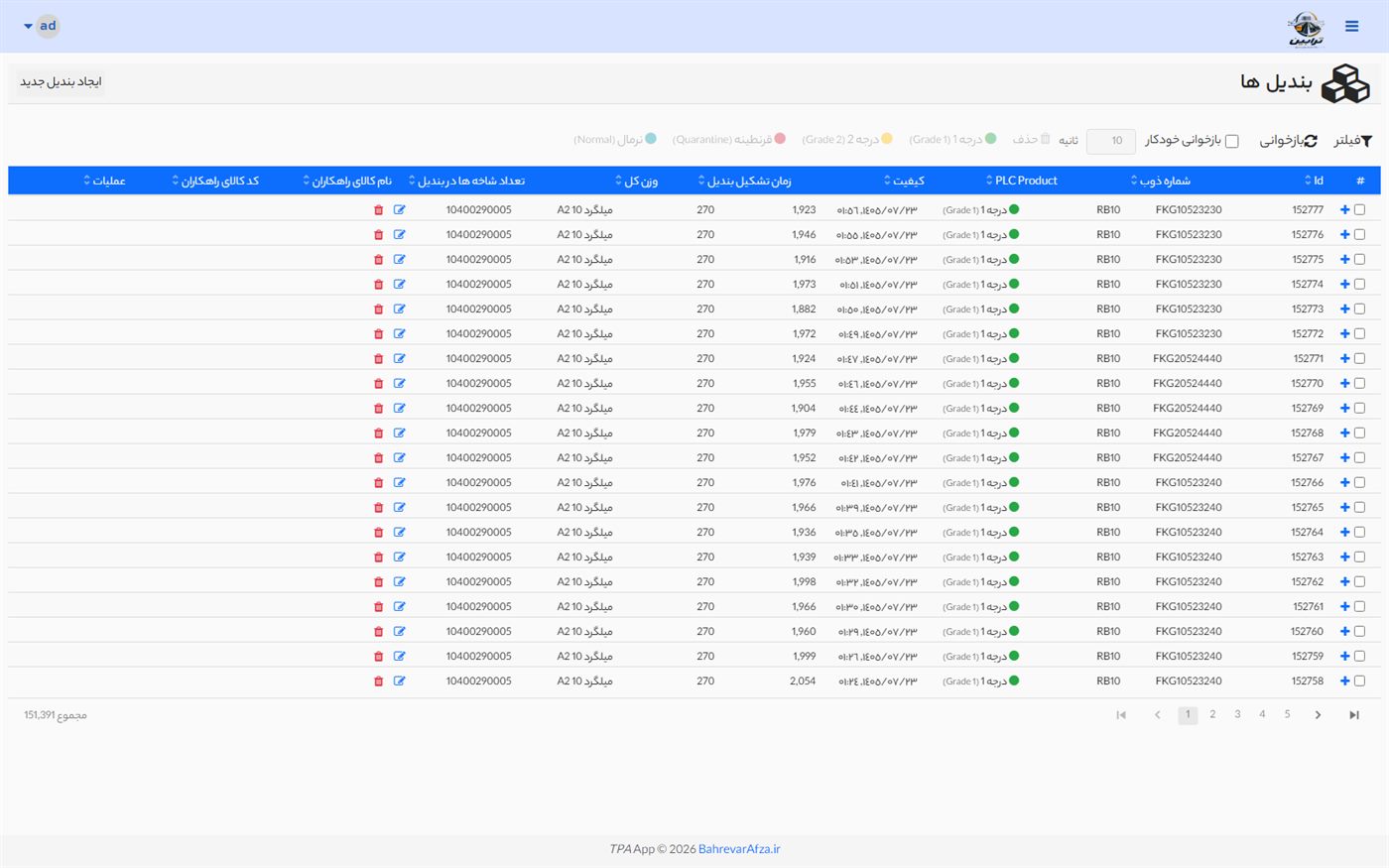Open the 'ad' user dropdown

pos(42,26)
